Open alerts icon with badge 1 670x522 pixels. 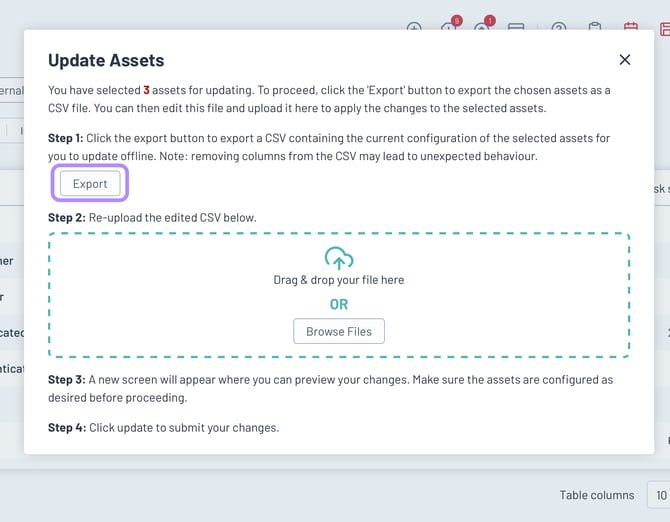coord(482,27)
